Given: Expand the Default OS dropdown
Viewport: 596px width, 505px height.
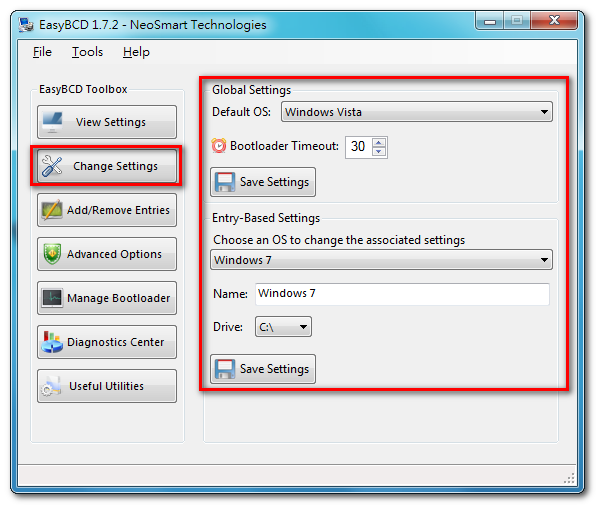Looking at the screenshot, I should pos(417,112).
